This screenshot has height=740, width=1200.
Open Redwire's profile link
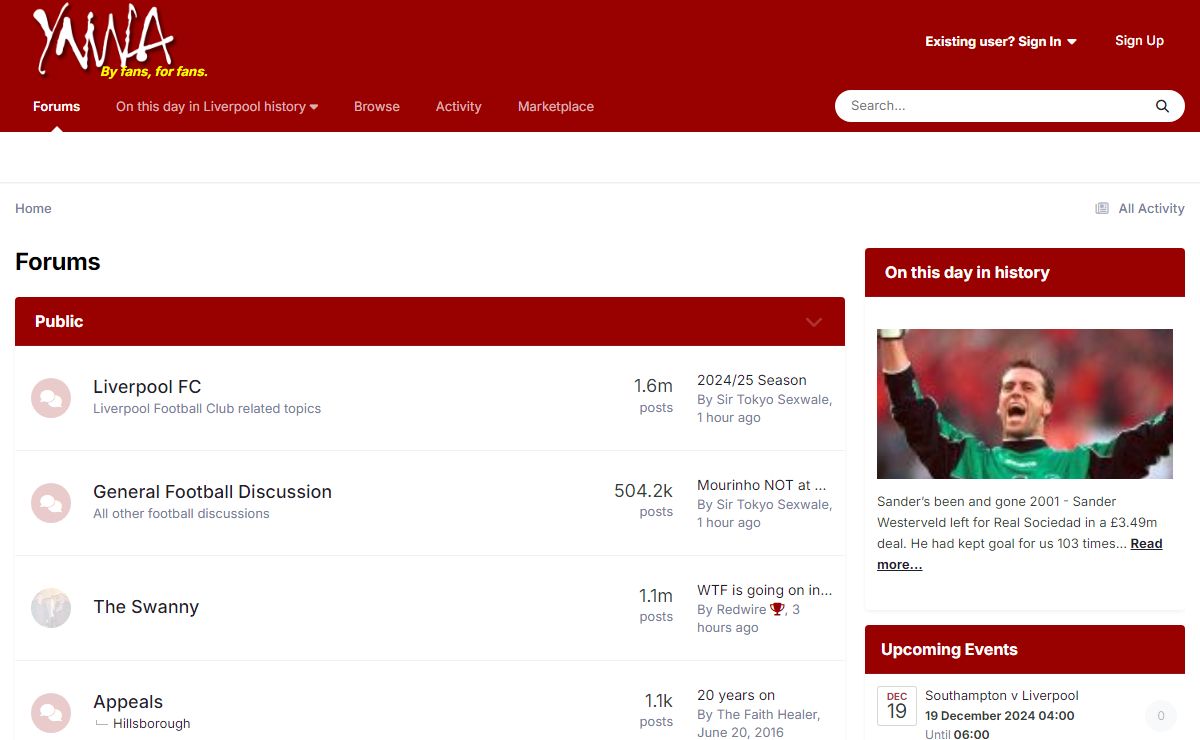click(x=741, y=609)
